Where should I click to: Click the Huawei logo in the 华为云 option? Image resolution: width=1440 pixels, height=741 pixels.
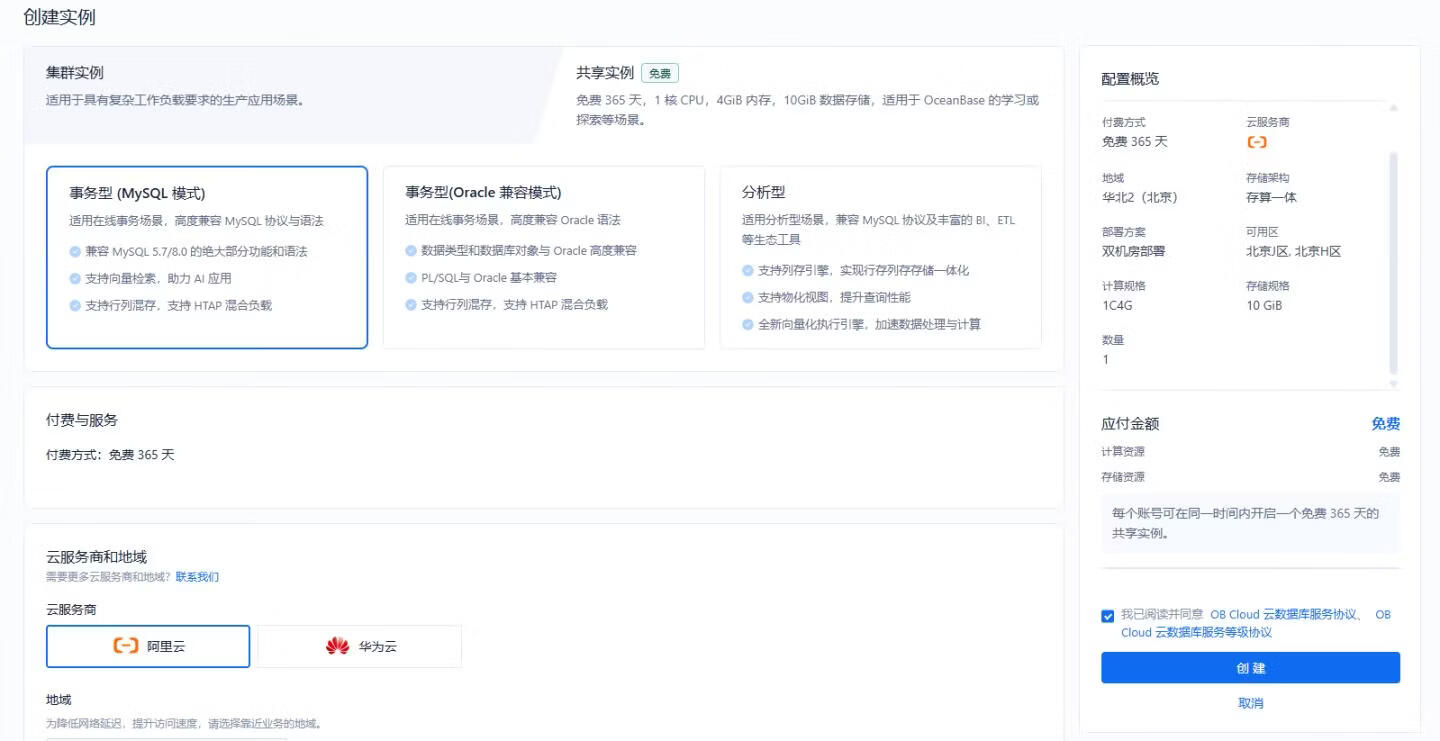(337, 646)
